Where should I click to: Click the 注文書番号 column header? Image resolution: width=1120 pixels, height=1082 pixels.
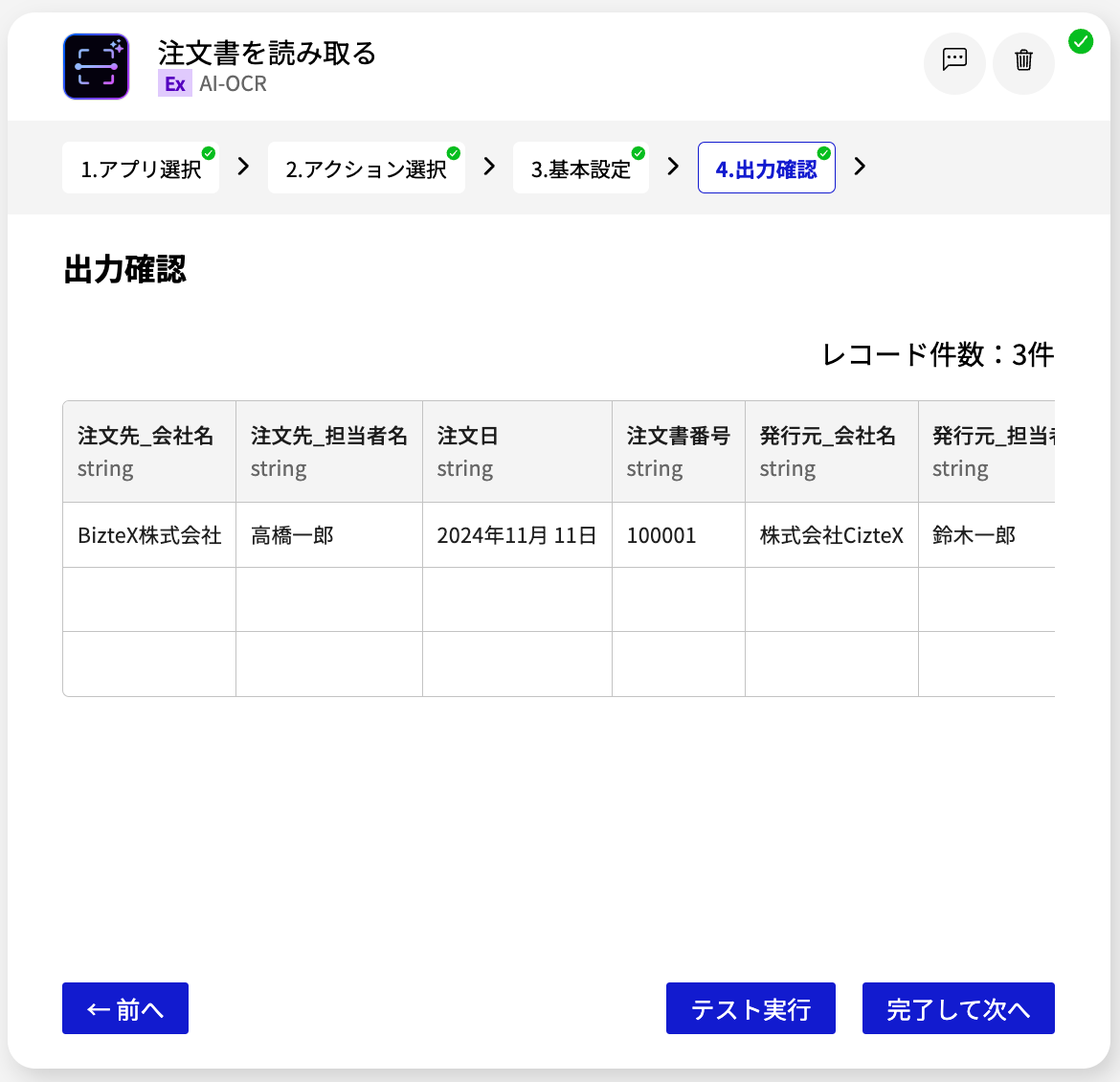(x=679, y=452)
